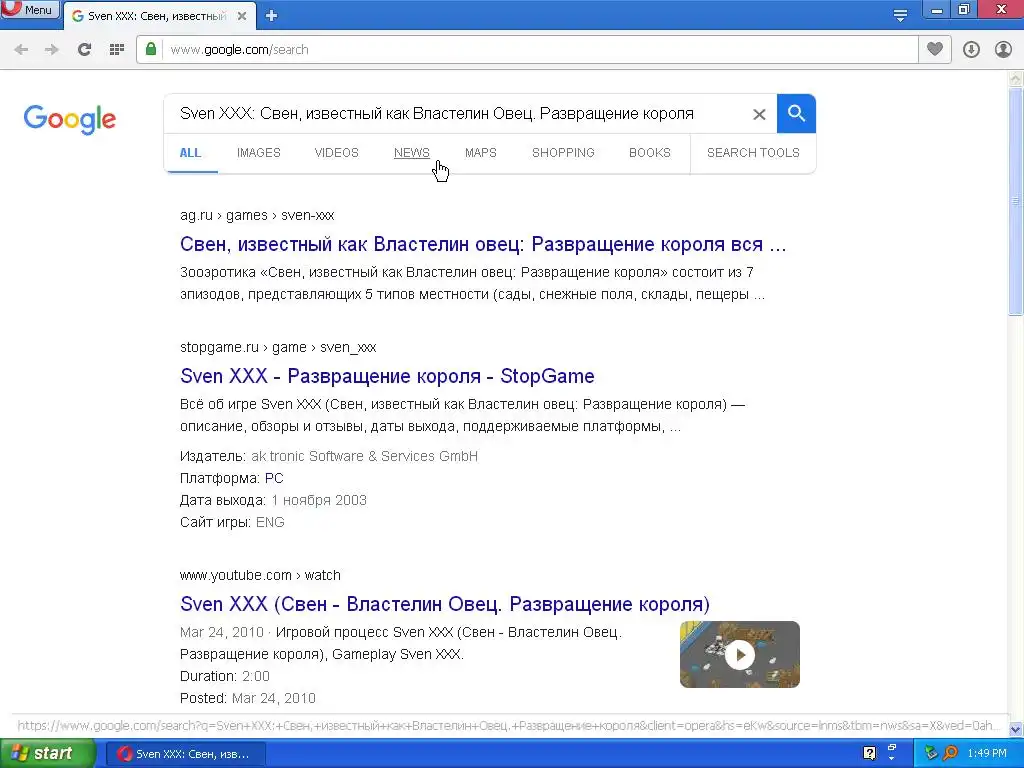
Task: Click the taskbar clock 1:49 PM
Action: 987,754
